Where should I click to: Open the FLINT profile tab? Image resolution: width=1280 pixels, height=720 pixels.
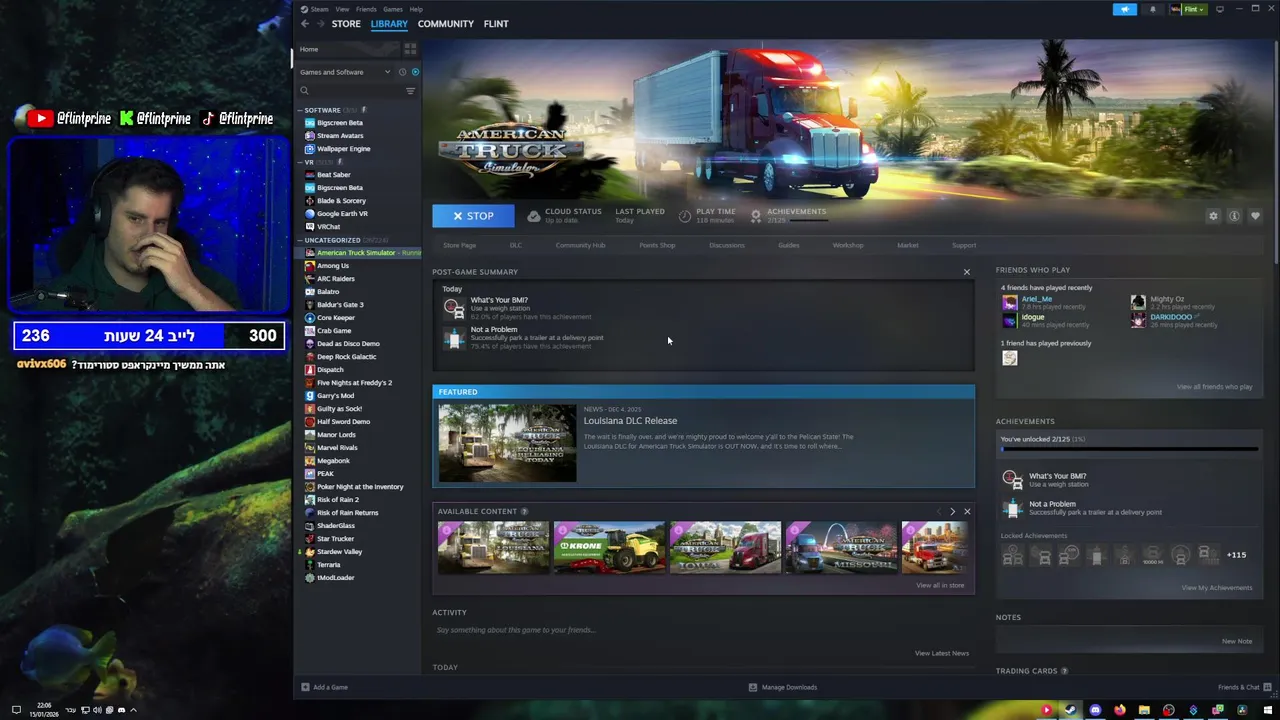[x=496, y=24]
